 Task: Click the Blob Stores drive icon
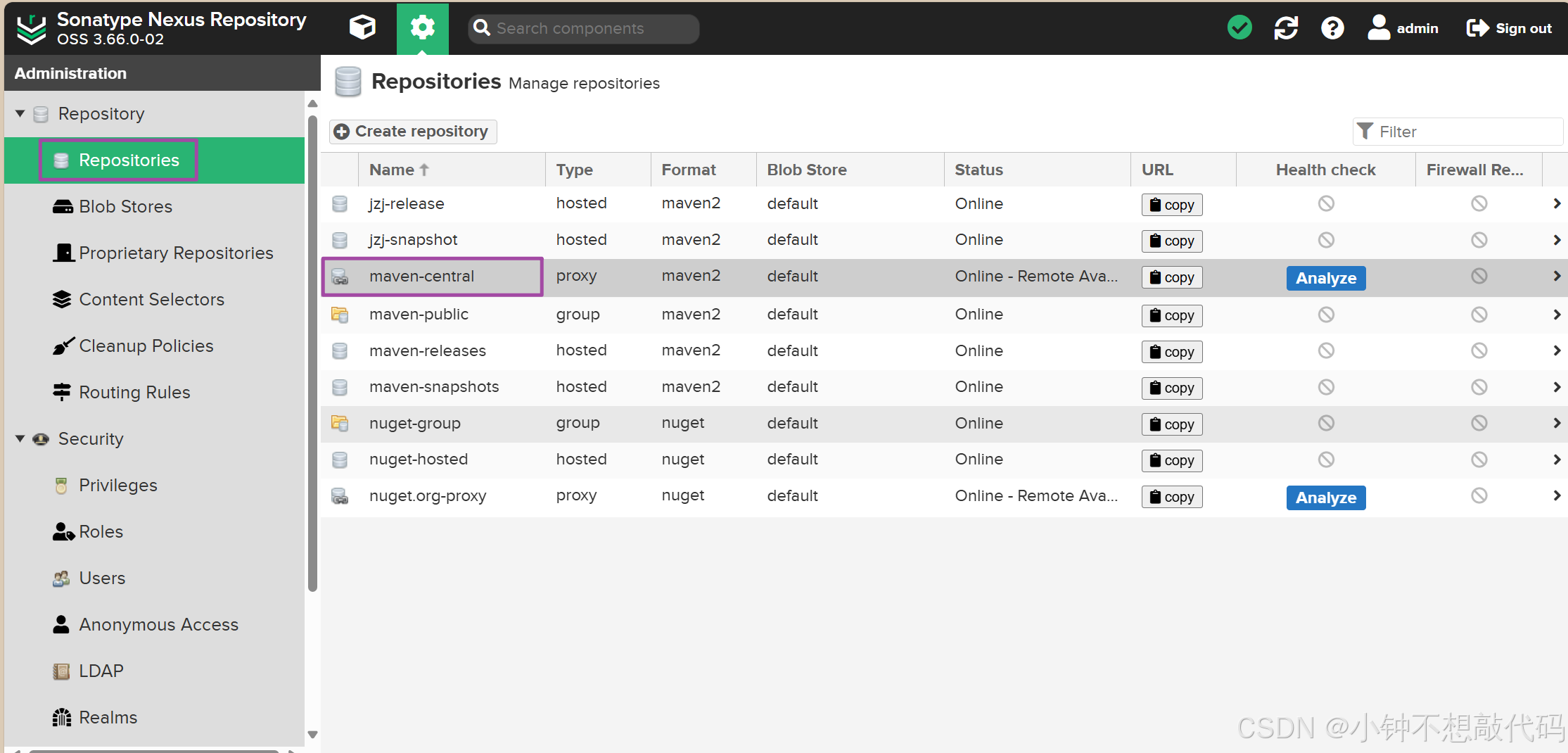tap(62, 207)
